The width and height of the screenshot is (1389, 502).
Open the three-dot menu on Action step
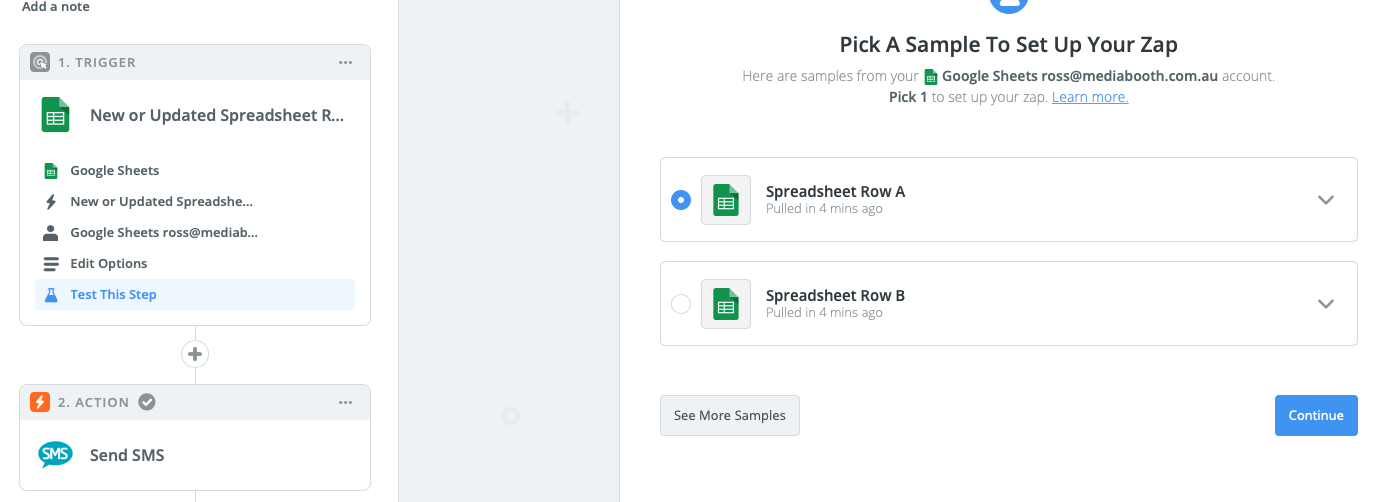[345, 402]
